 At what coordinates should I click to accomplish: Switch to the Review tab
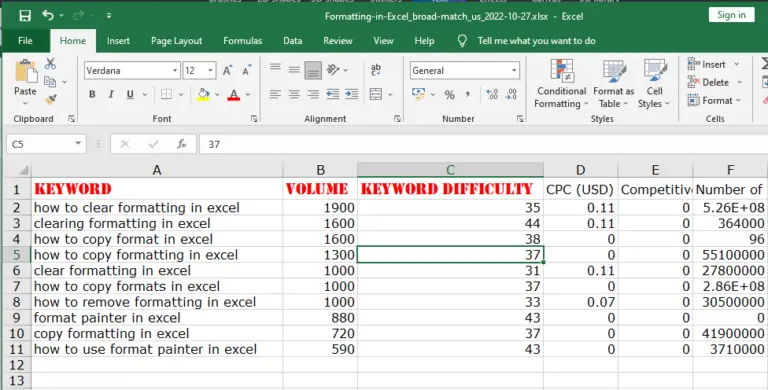[x=337, y=41]
